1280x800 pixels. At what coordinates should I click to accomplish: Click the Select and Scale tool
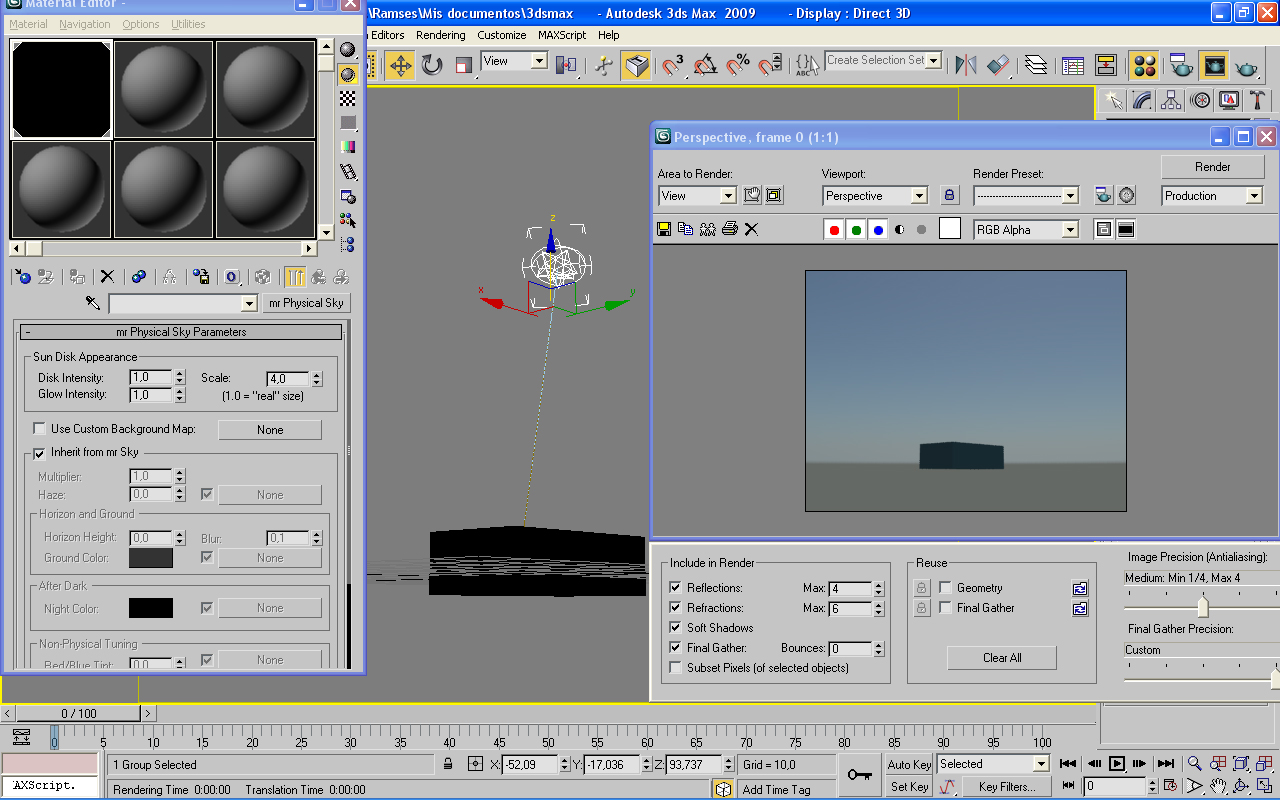(463, 66)
